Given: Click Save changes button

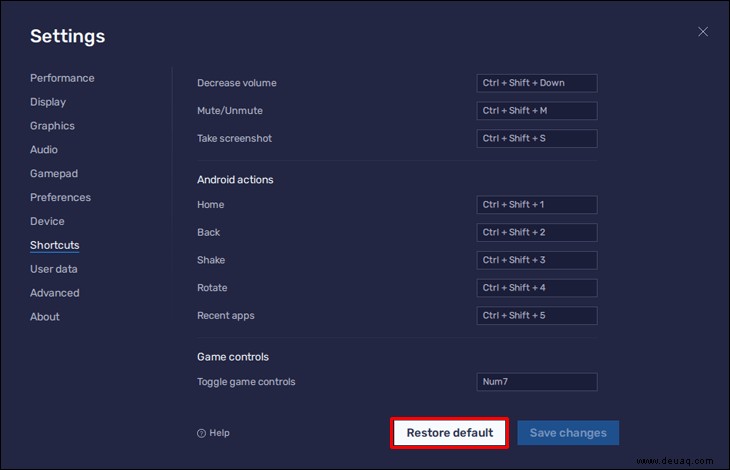Looking at the screenshot, I should [568, 433].
